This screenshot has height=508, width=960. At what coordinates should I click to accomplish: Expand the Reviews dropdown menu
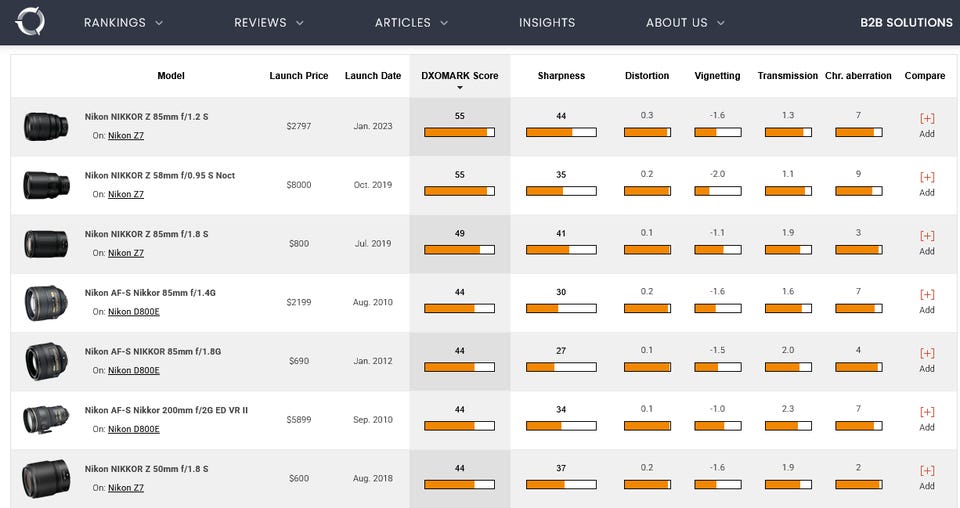point(269,22)
